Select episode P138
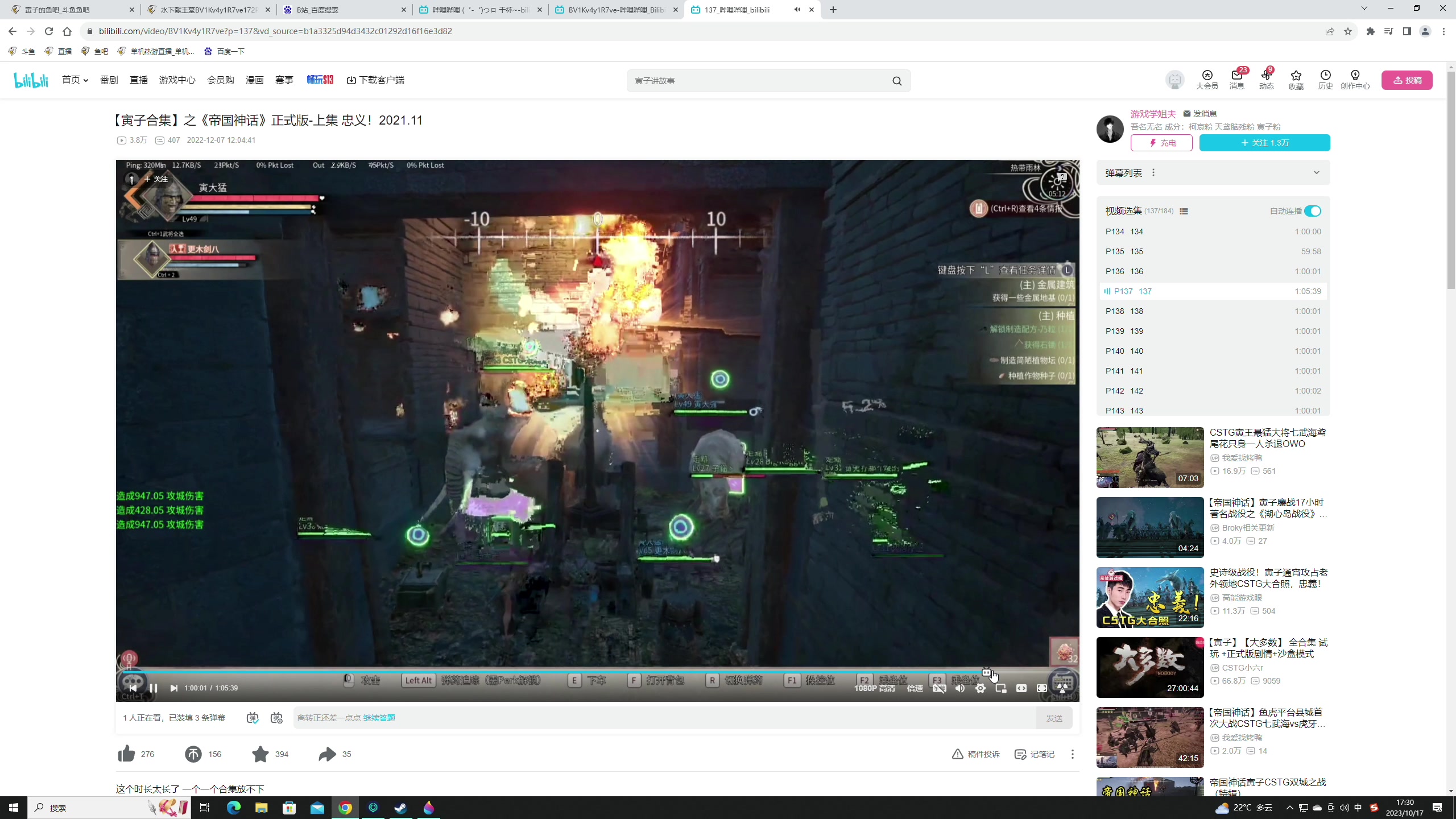1456x819 pixels. 1213,311
